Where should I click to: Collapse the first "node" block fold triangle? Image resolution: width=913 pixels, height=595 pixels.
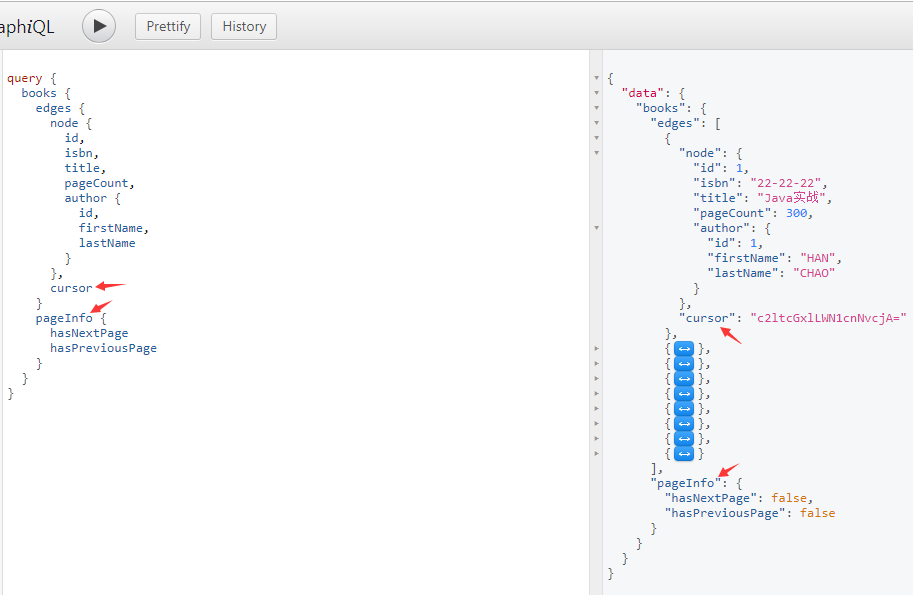(x=596, y=152)
